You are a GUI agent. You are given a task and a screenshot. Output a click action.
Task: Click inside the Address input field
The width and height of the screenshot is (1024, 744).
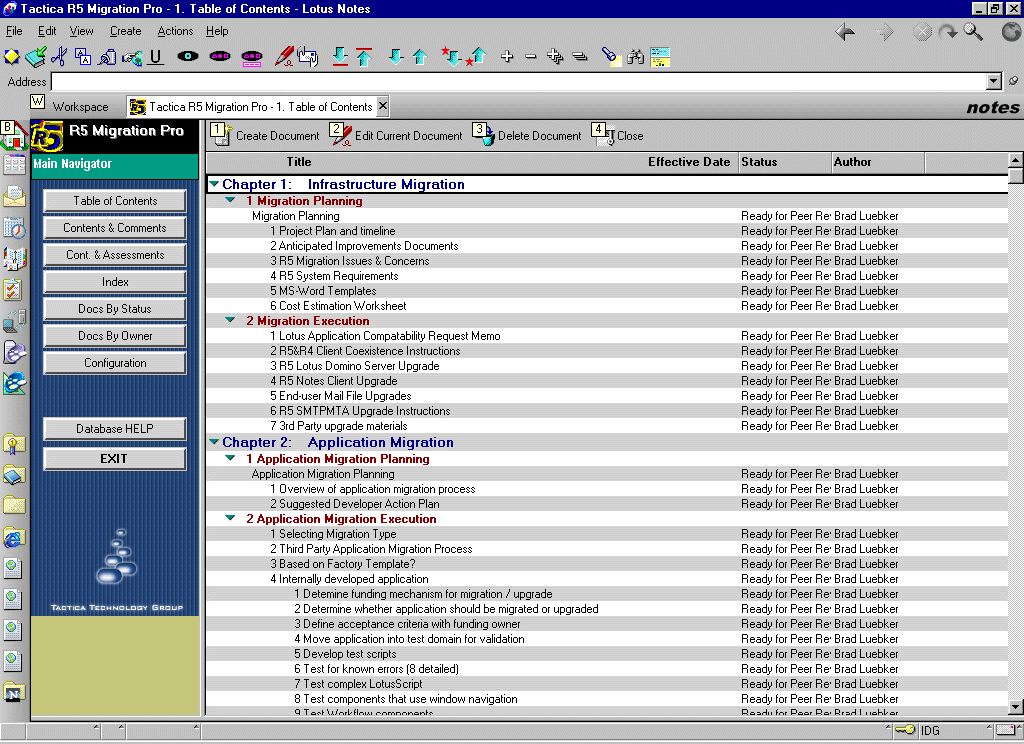[519, 82]
